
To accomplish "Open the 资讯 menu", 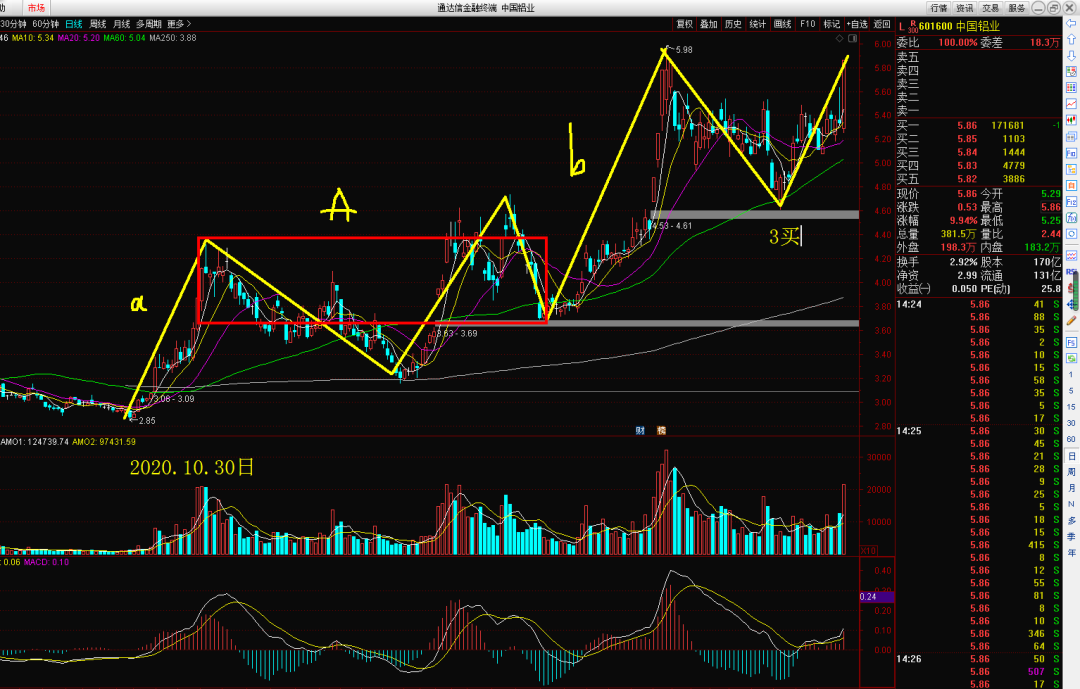I will 964,8.
